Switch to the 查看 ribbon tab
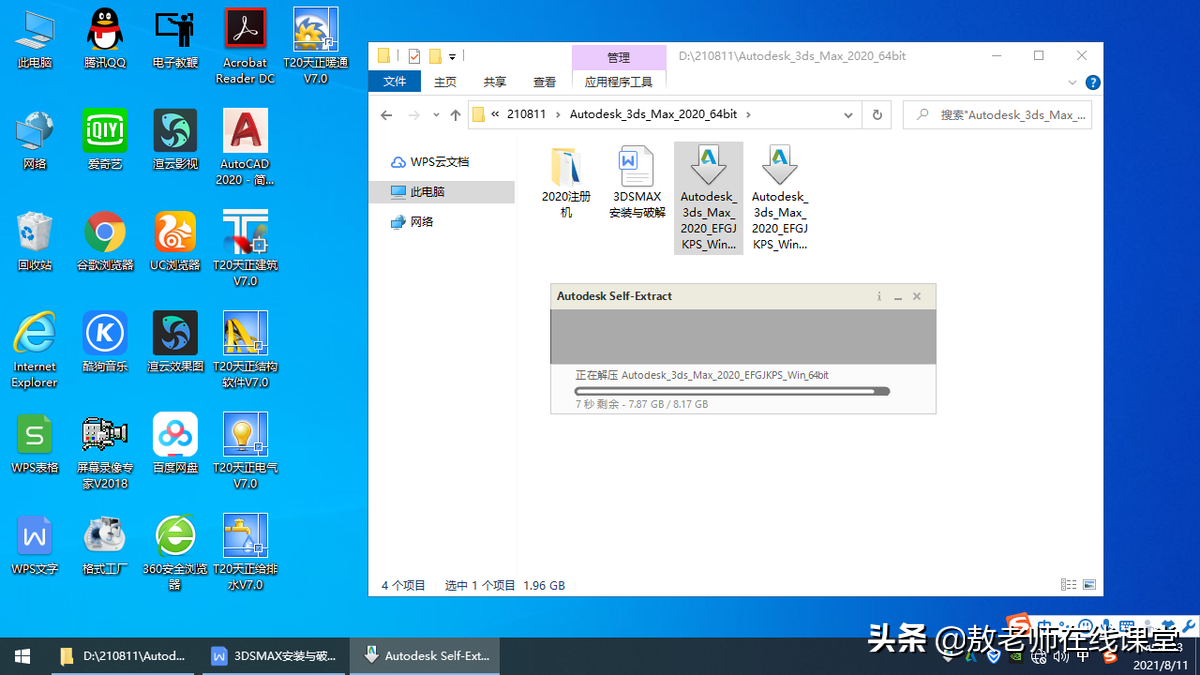The height and width of the screenshot is (675, 1200). (544, 83)
